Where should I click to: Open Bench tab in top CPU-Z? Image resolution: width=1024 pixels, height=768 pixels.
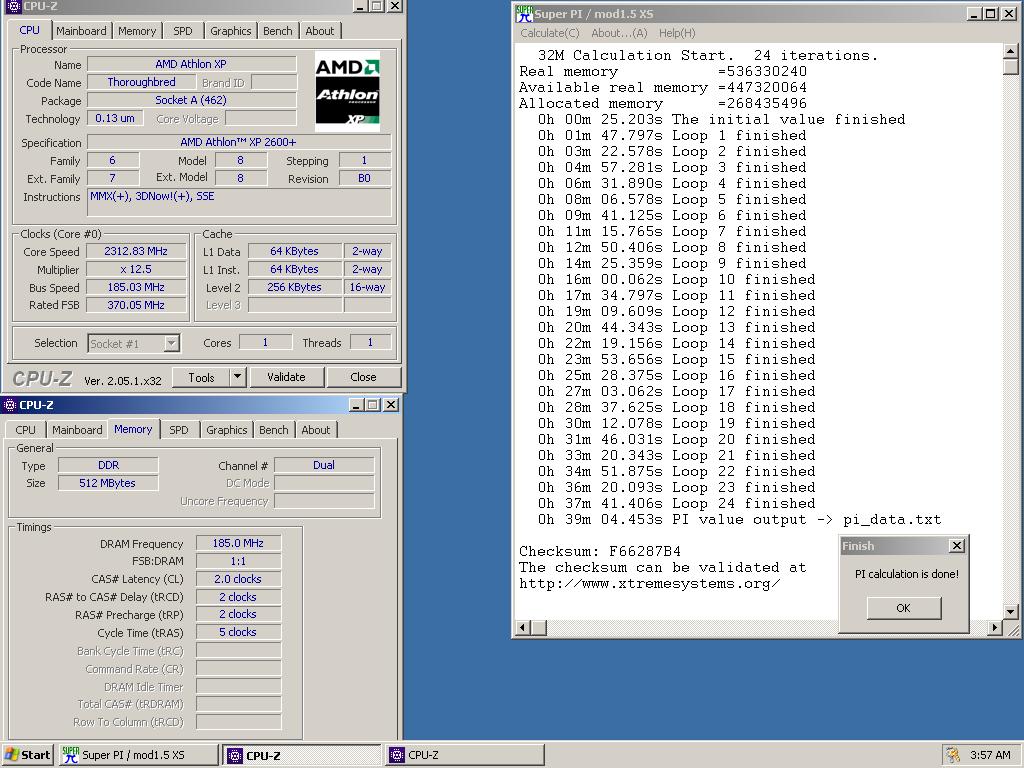(x=278, y=31)
